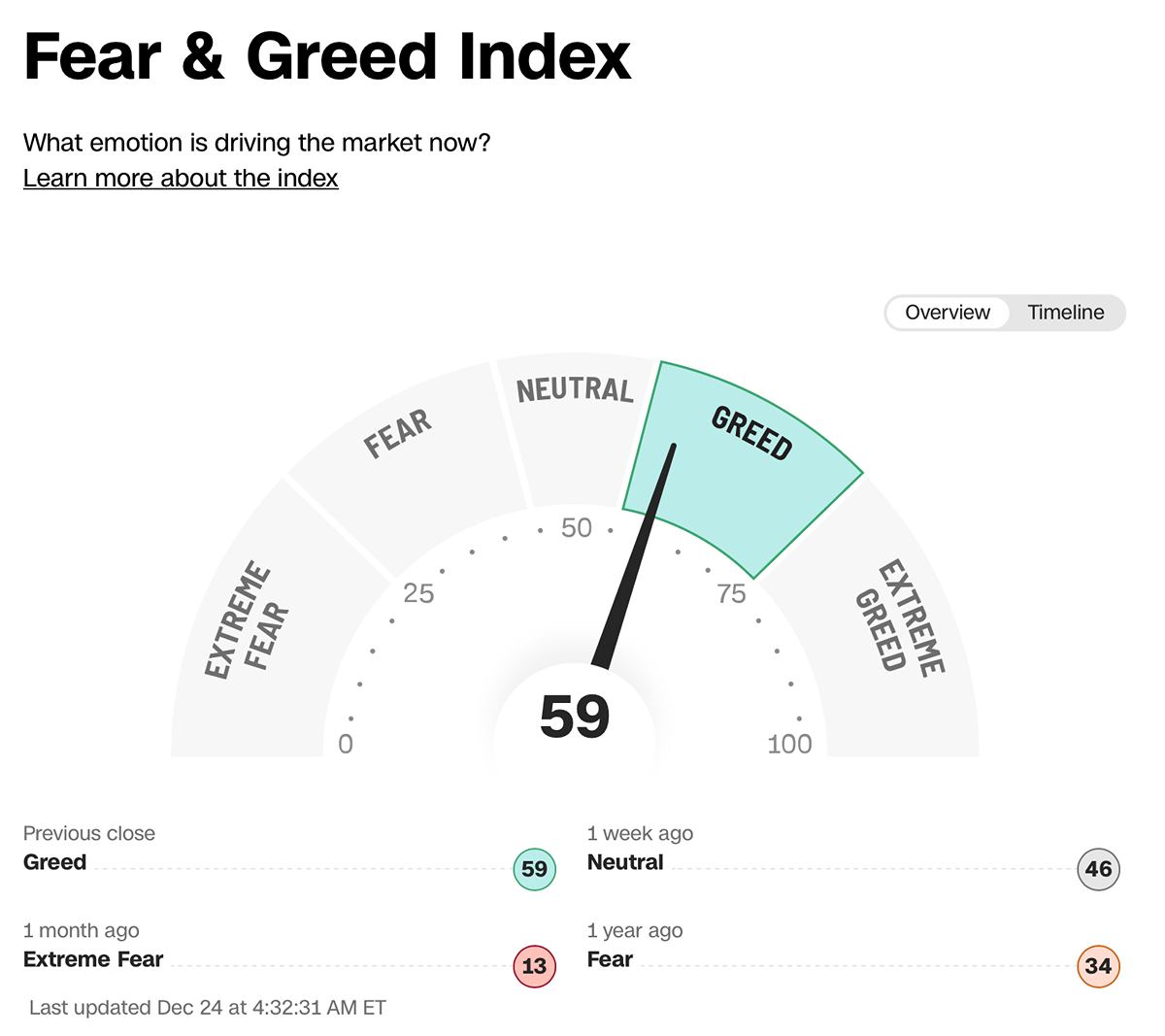
Task: Click the Fear & Greed Index heading
Action: coord(327,56)
